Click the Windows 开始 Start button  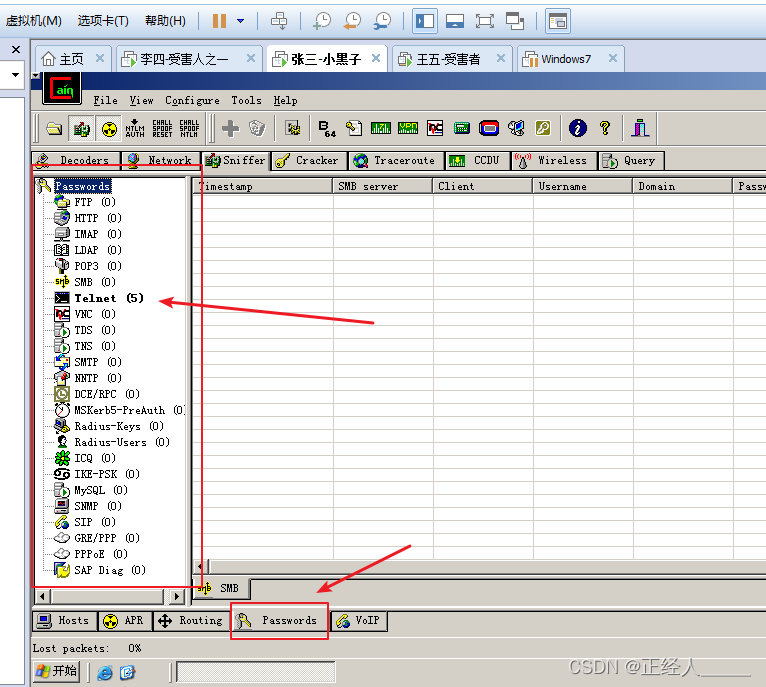click(56, 671)
